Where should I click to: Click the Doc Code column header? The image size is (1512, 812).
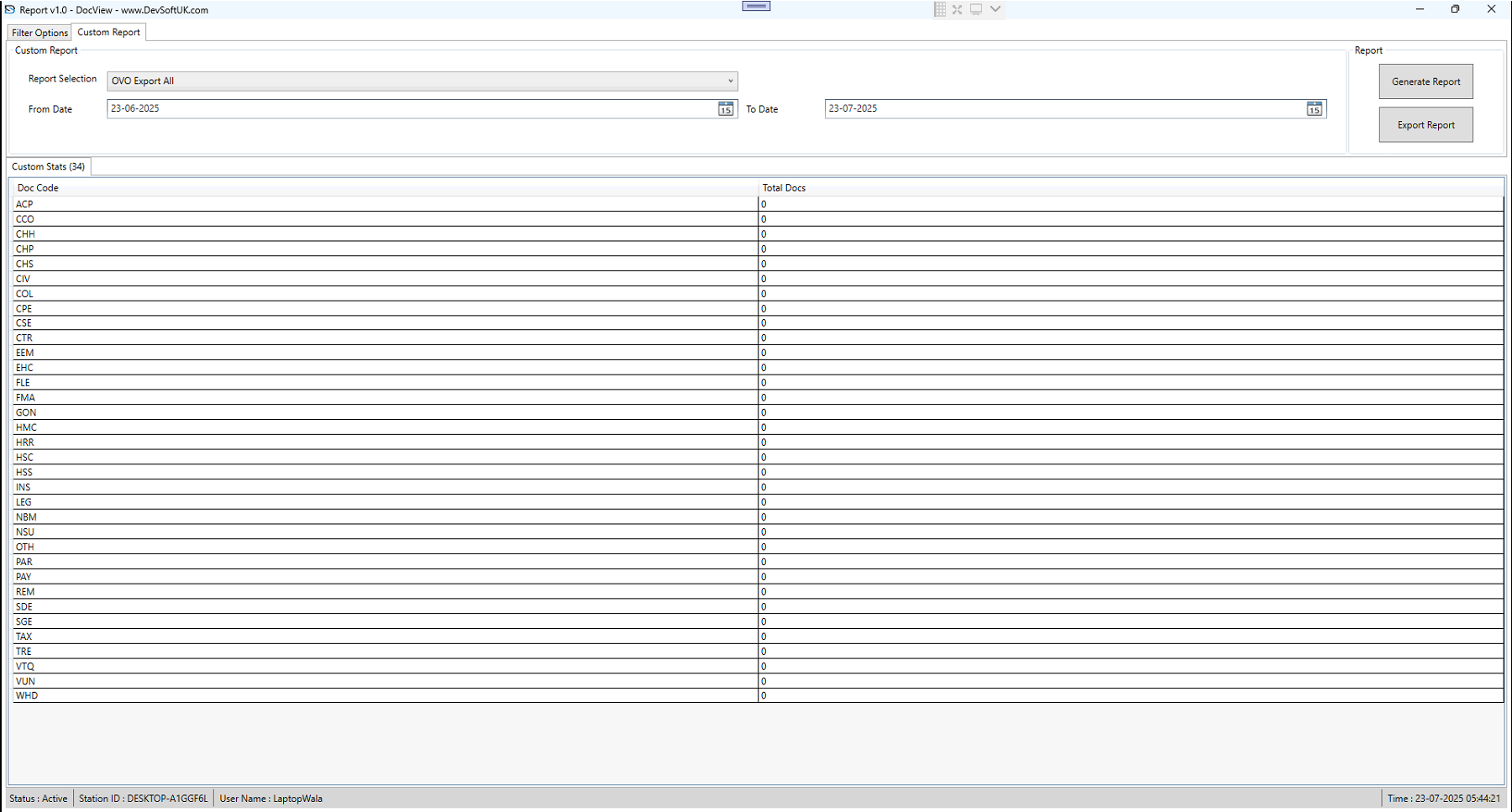pos(37,187)
